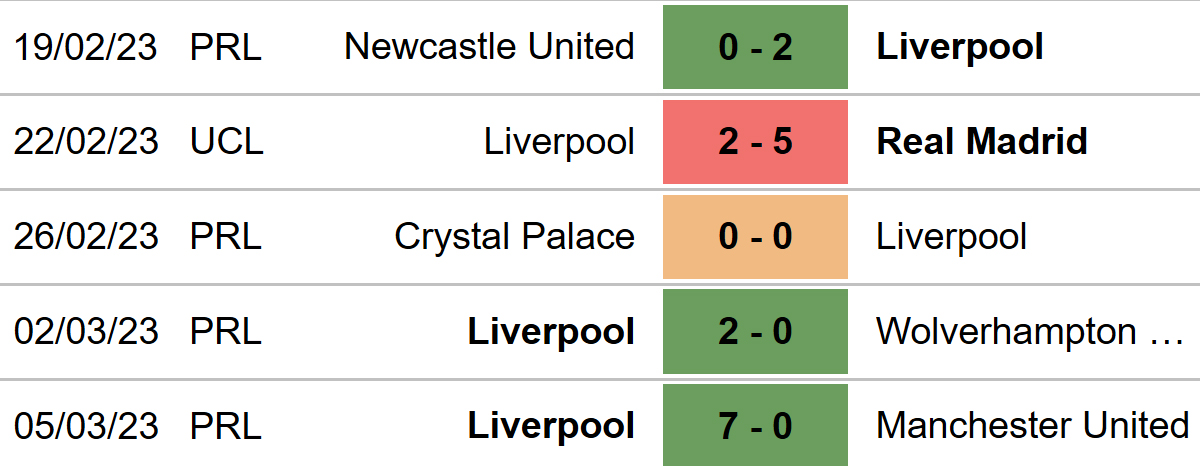1200x466 pixels.
Task: Click the date 22/02/23
Action: coord(86,142)
